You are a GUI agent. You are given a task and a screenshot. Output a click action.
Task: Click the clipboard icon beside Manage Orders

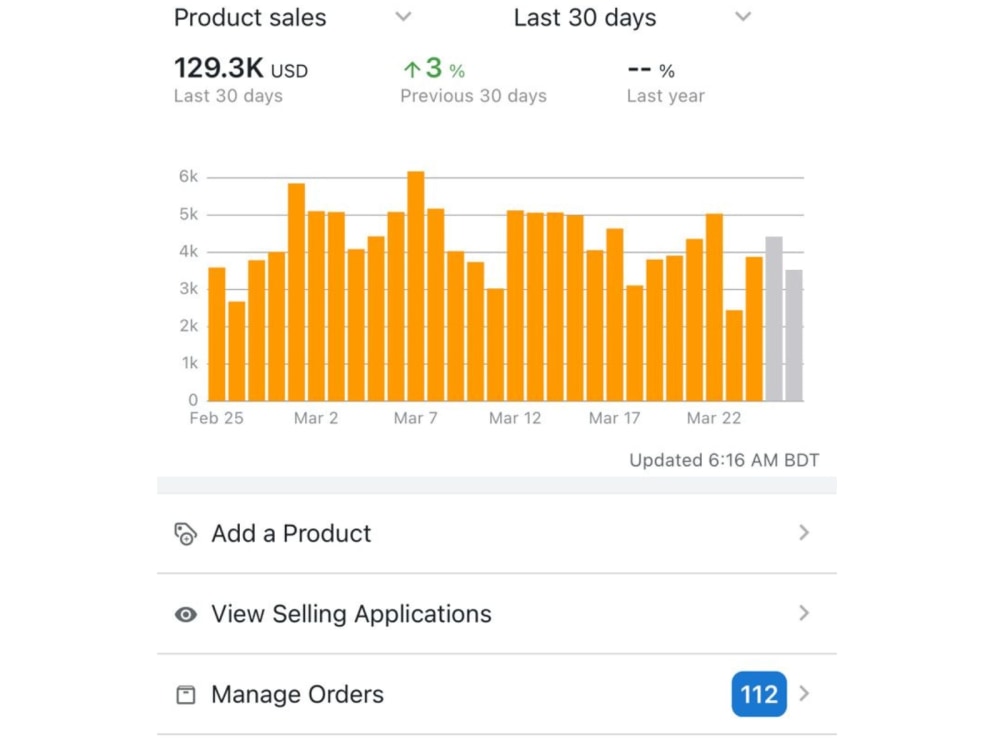pos(185,694)
